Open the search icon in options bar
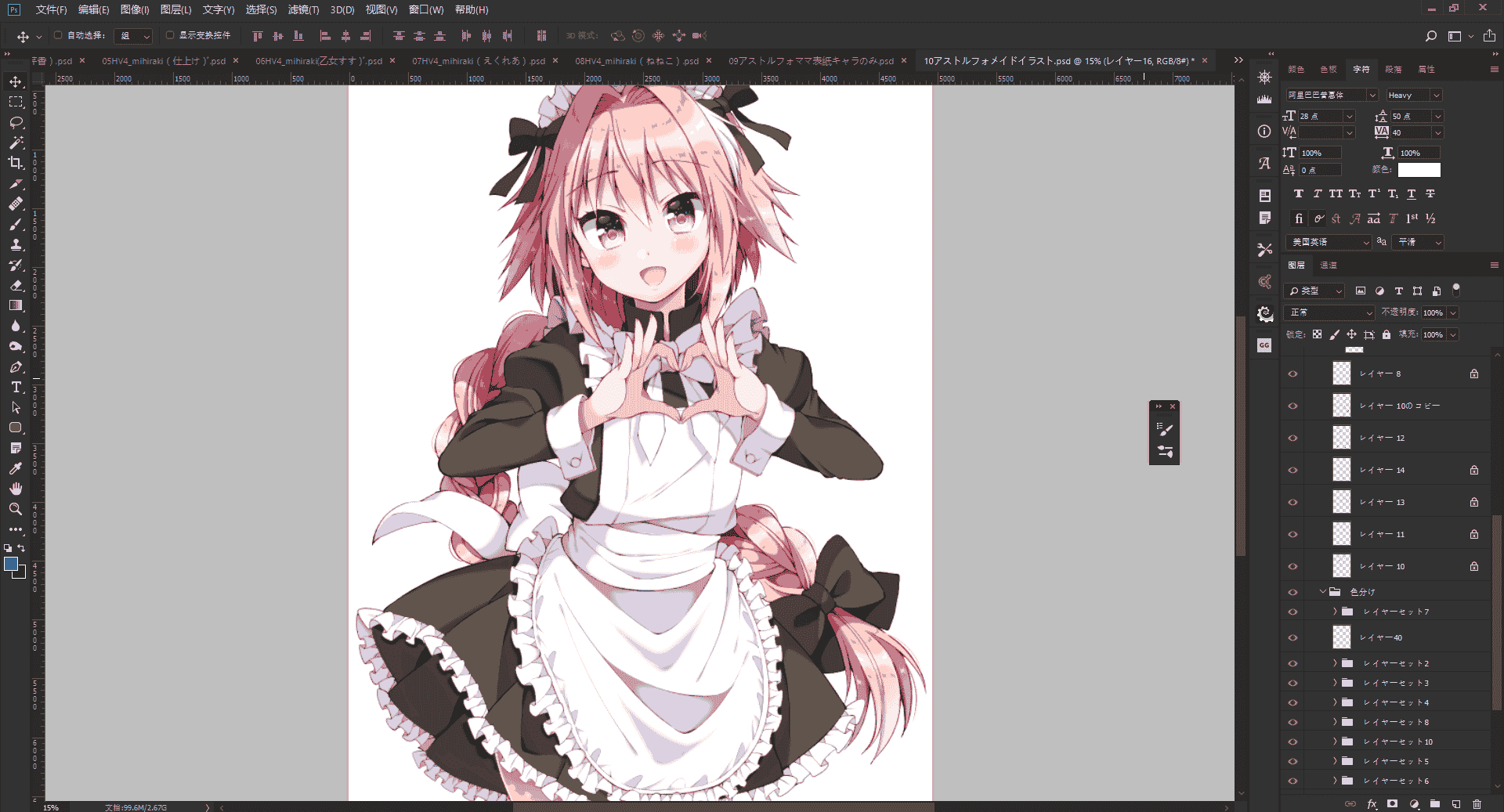The image size is (1504, 812). [x=1431, y=36]
